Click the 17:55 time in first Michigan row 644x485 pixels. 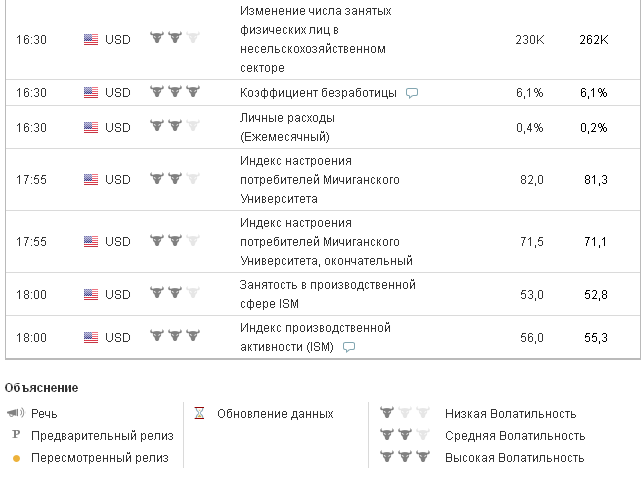coord(32,180)
